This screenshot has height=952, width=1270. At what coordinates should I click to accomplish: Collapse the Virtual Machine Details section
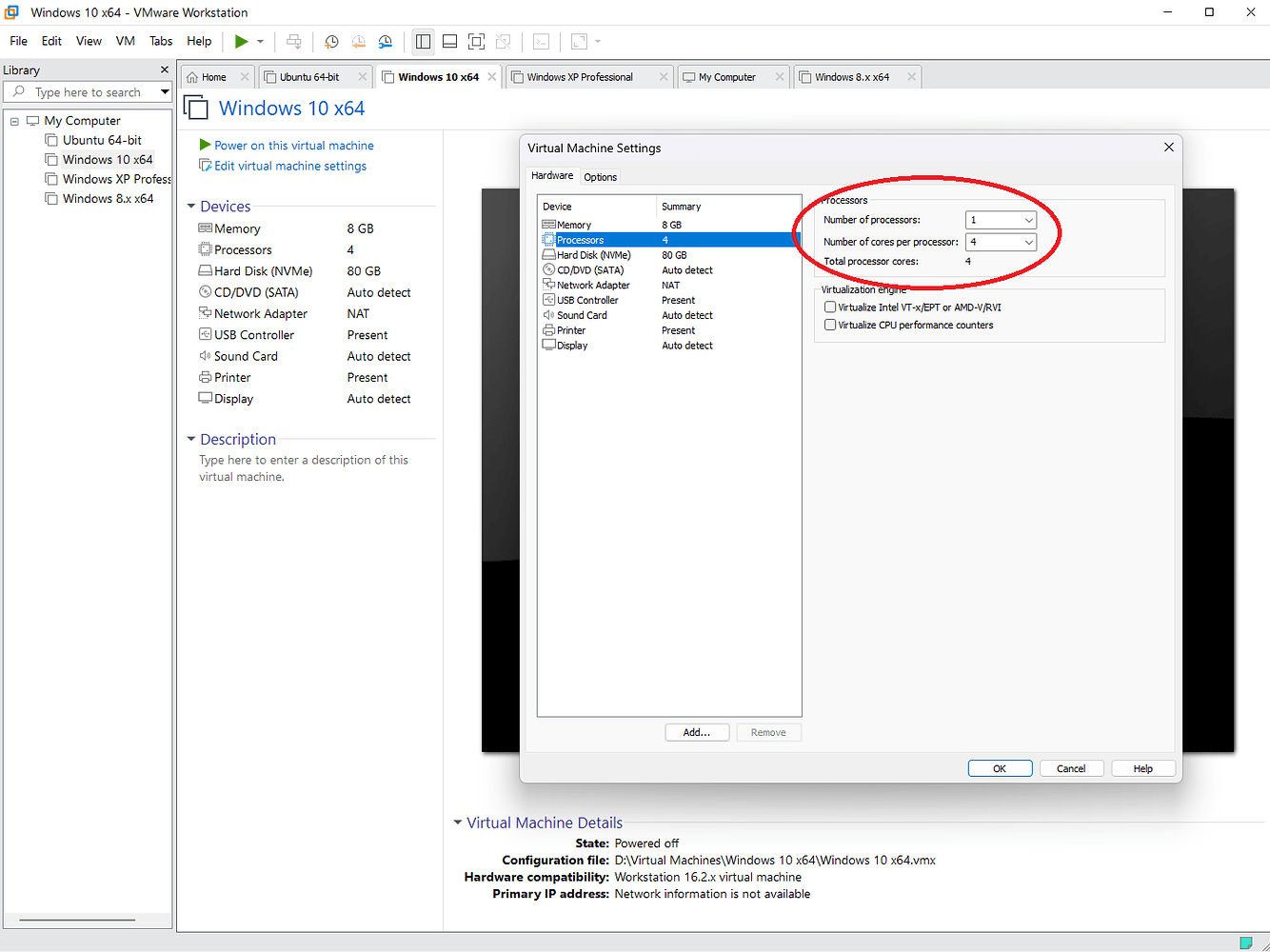click(x=458, y=823)
